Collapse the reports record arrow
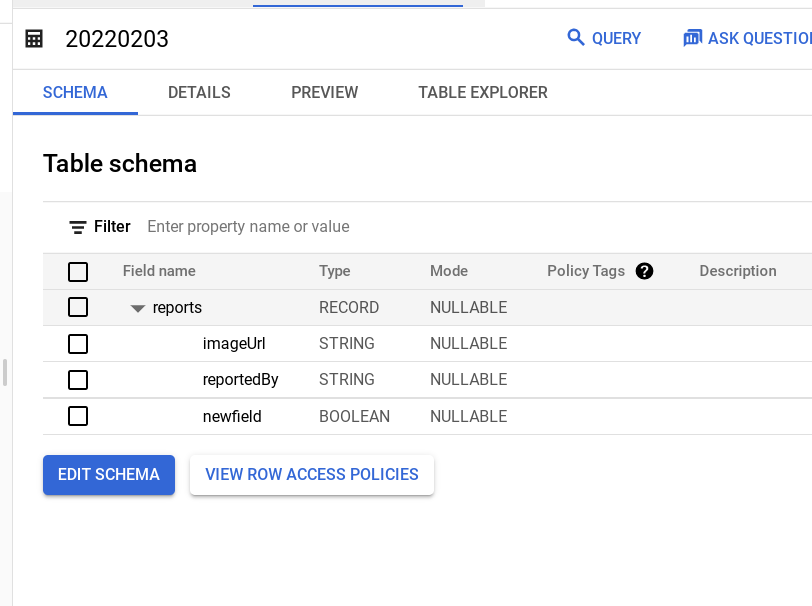 click(x=138, y=308)
